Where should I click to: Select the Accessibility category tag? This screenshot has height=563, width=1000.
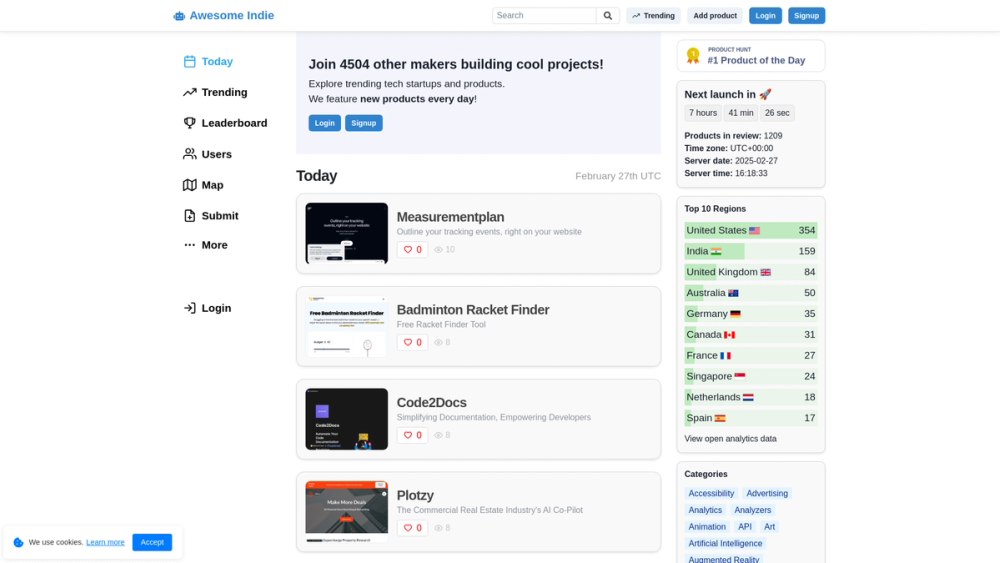pos(711,494)
